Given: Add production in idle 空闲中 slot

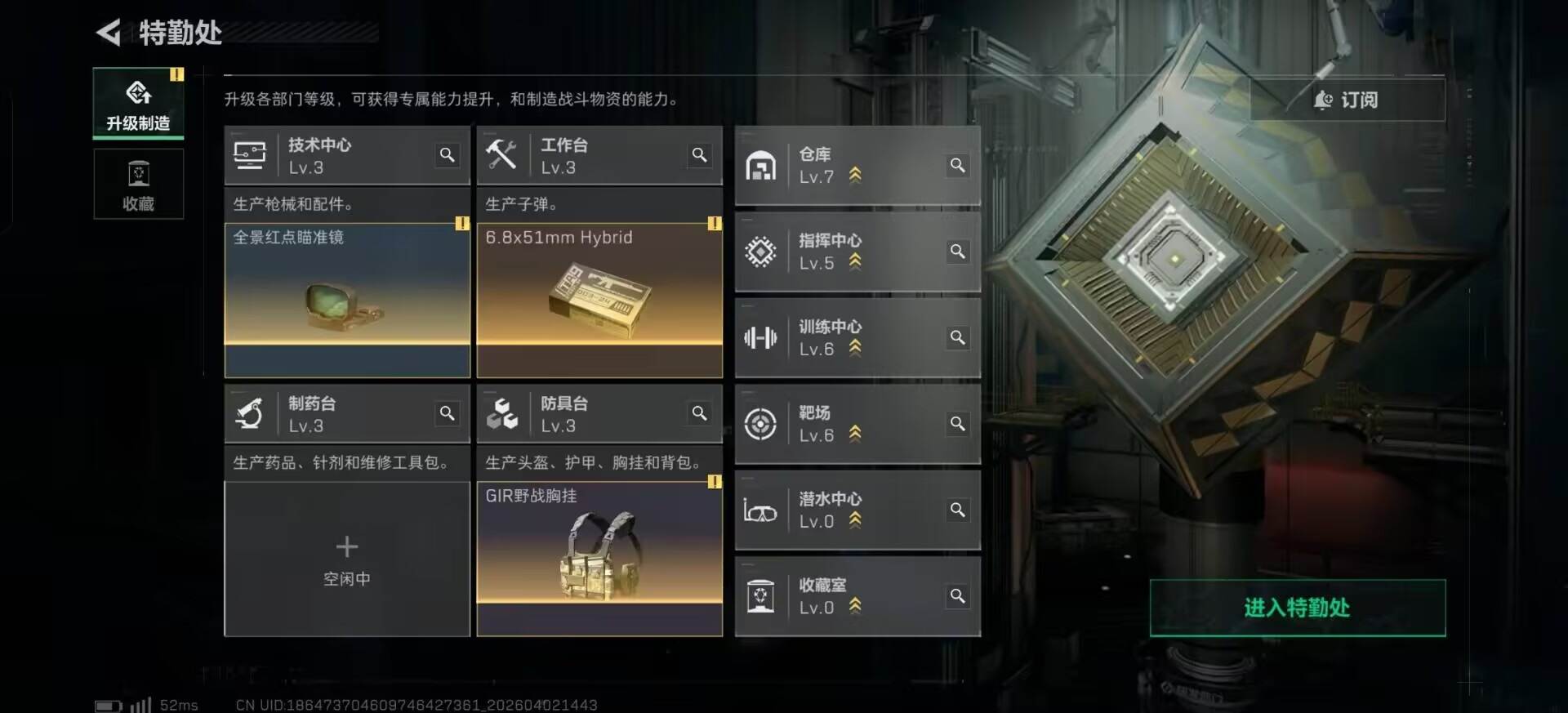Looking at the screenshot, I should tap(347, 559).
